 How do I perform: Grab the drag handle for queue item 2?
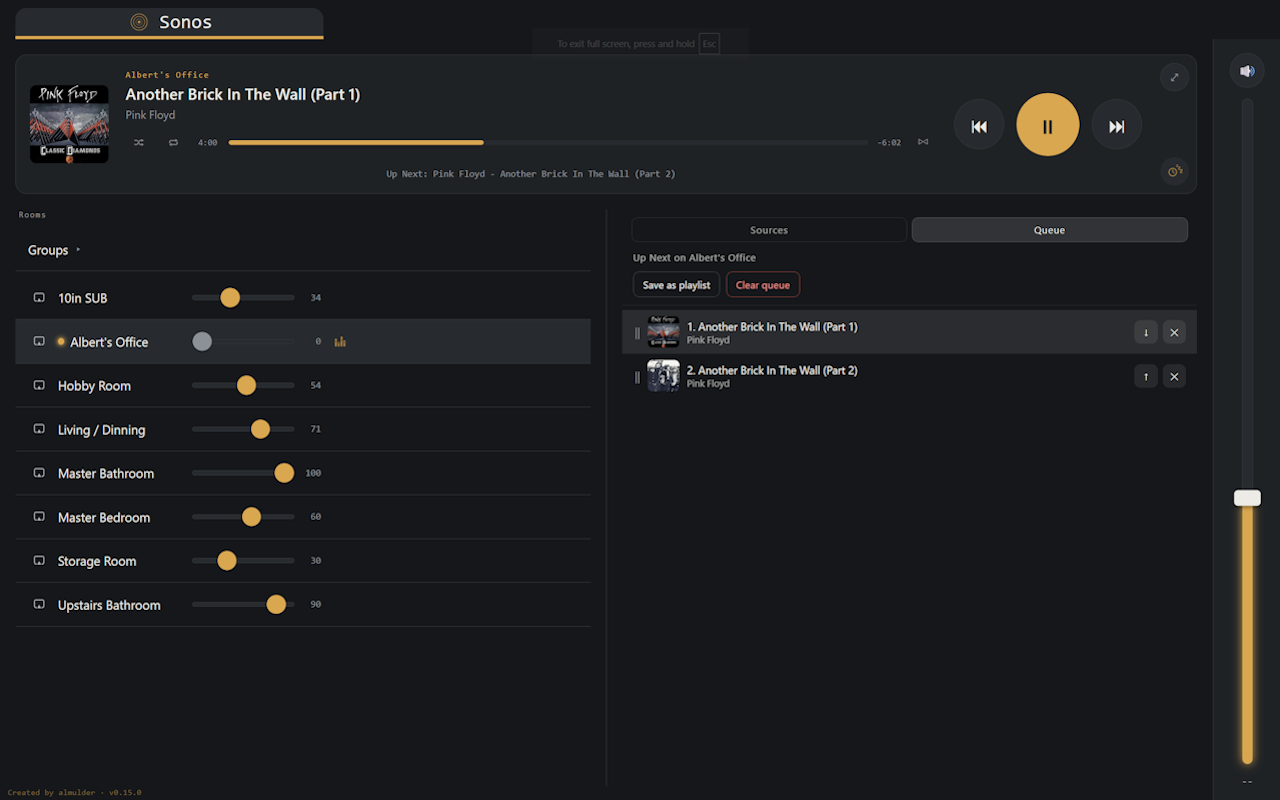tap(637, 377)
